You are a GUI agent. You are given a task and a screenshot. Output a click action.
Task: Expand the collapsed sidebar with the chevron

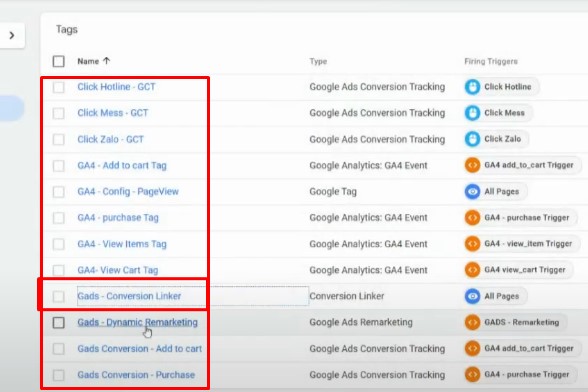(12, 36)
